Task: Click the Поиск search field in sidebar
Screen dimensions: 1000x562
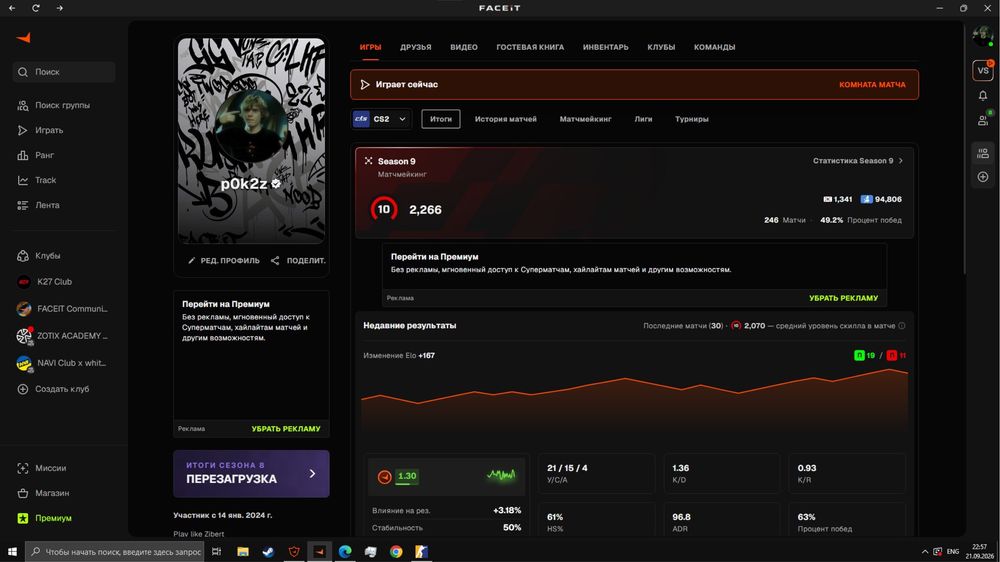Action: [64, 72]
